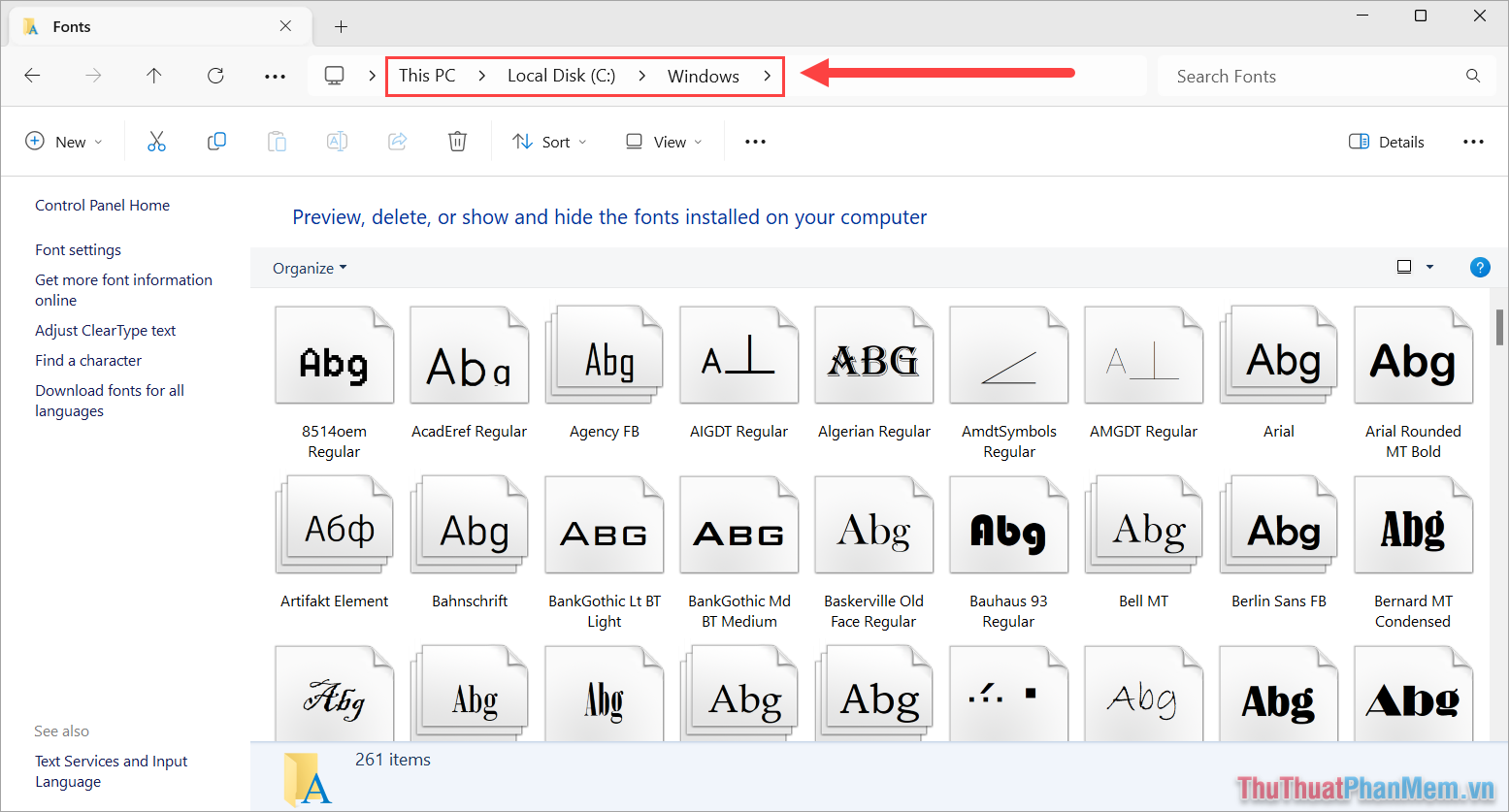Open the blue Help question mark icon

tap(1479, 267)
